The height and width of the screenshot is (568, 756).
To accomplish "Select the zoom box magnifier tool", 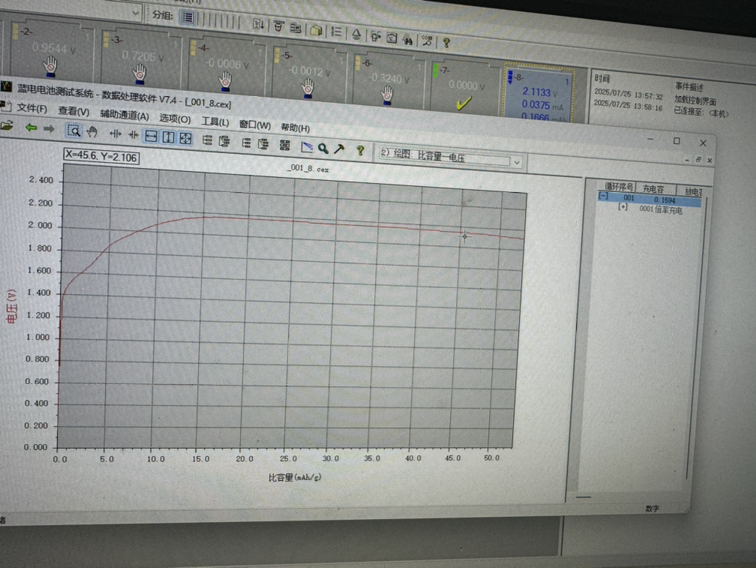I will point(74,130).
